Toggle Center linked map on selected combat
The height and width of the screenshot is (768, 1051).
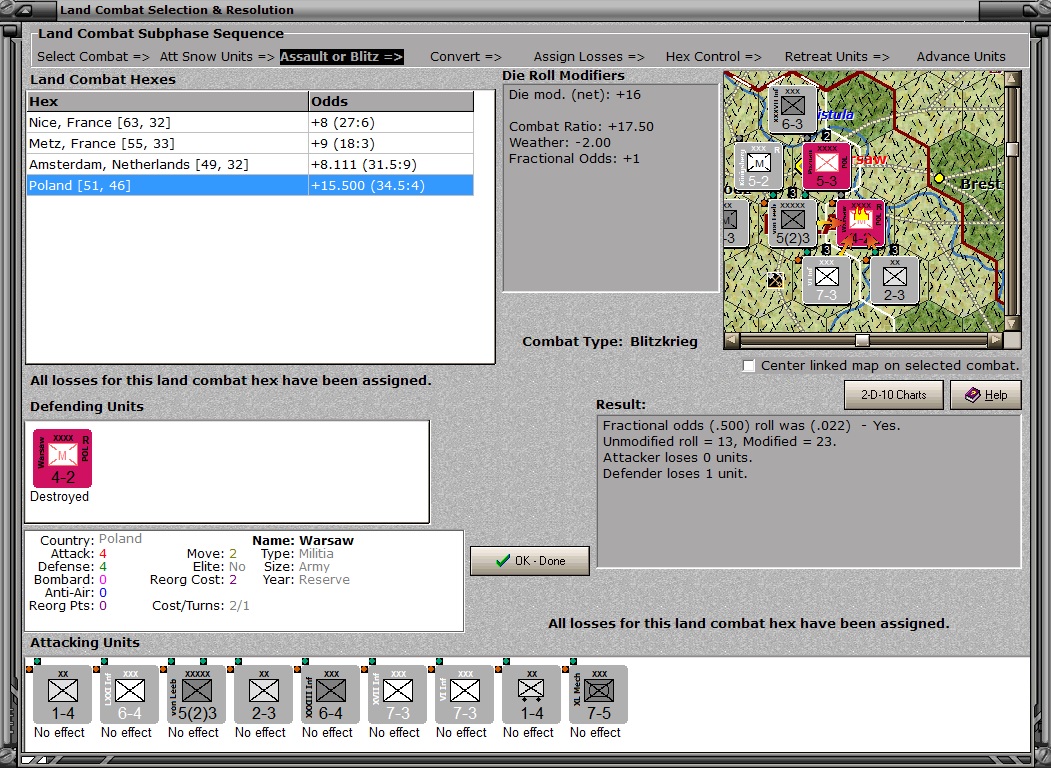click(749, 366)
